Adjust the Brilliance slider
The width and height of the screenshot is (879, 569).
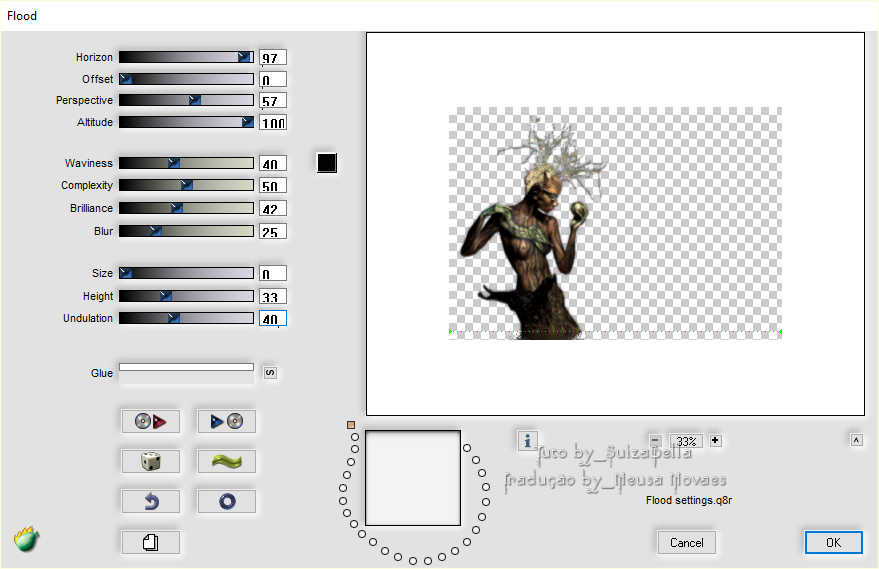[186, 208]
